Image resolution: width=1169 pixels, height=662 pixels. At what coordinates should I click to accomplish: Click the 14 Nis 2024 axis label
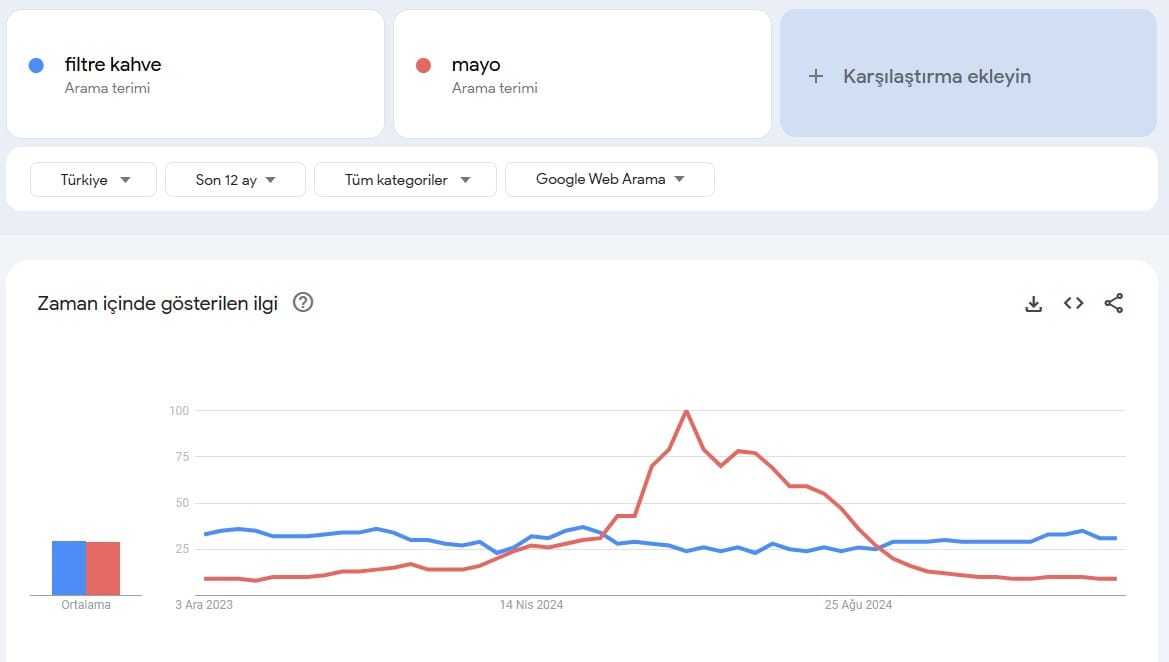click(x=532, y=605)
